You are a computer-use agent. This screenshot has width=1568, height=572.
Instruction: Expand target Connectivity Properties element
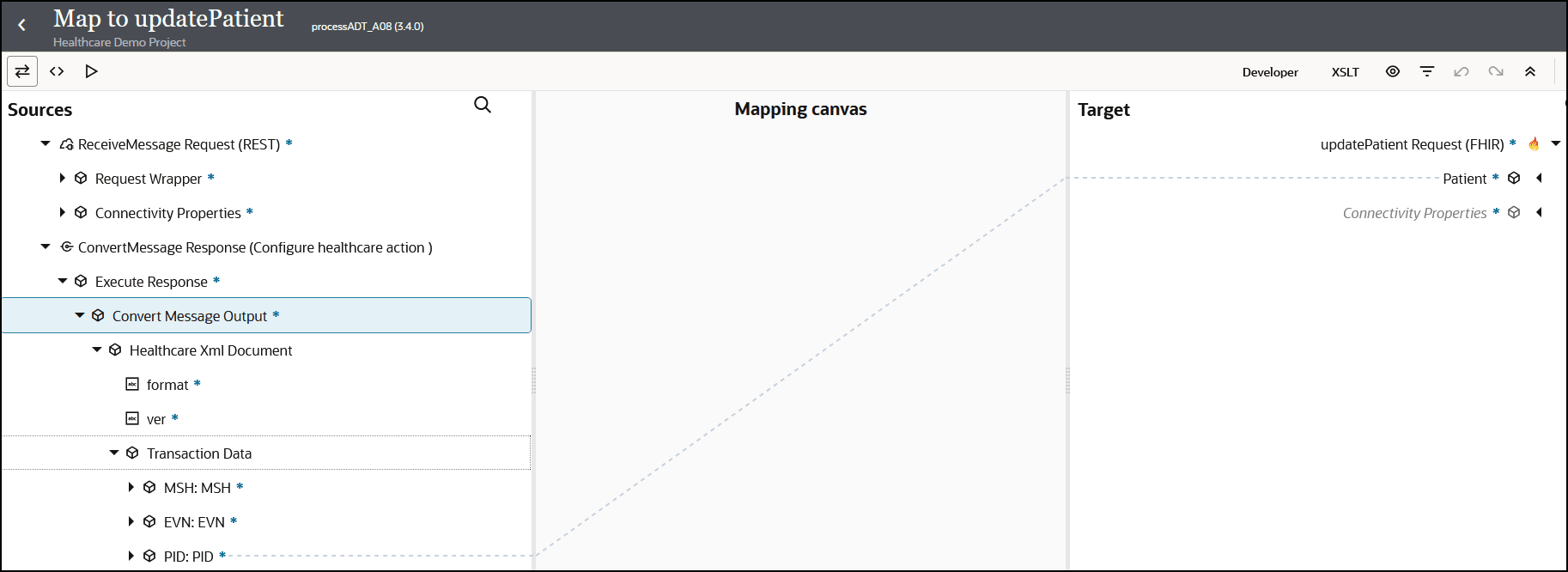[1539, 212]
